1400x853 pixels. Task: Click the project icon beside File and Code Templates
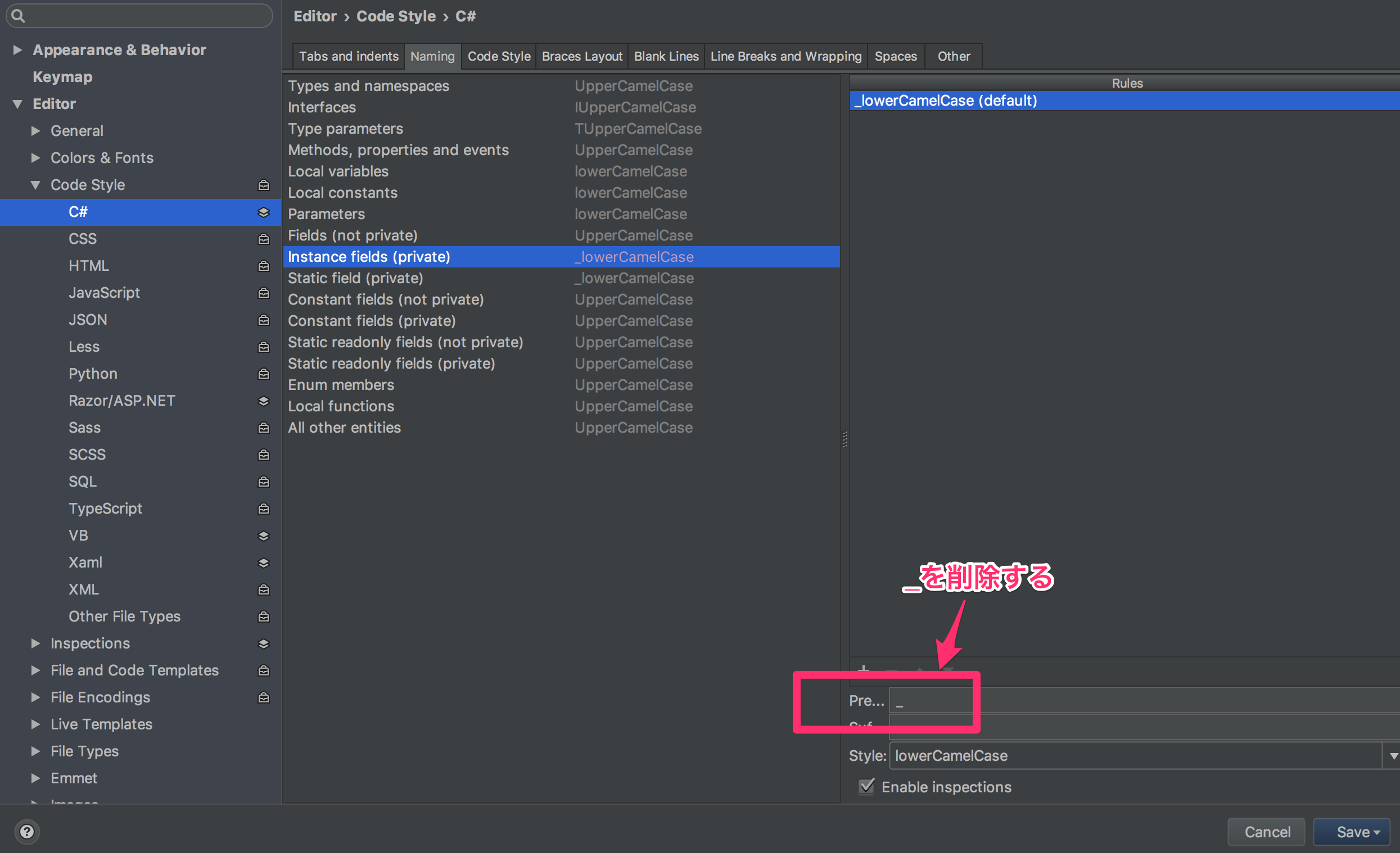[x=264, y=671]
